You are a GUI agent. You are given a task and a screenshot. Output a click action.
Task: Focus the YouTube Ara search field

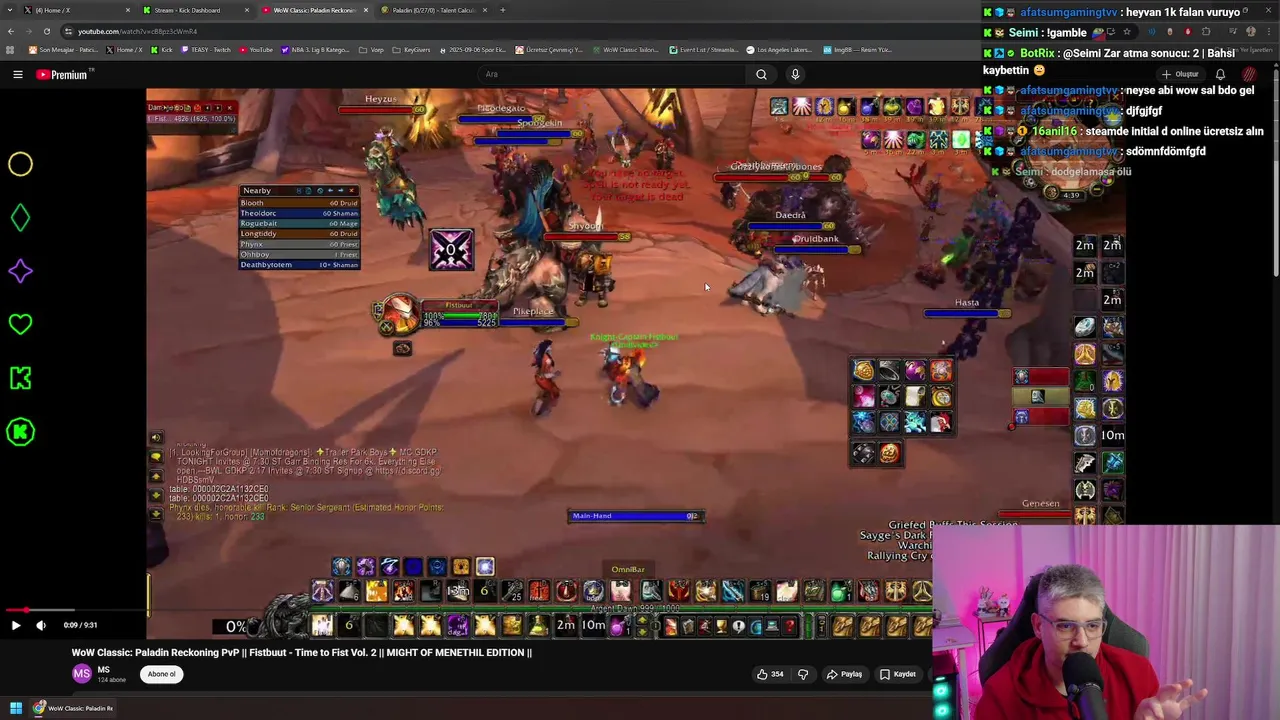[610, 74]
